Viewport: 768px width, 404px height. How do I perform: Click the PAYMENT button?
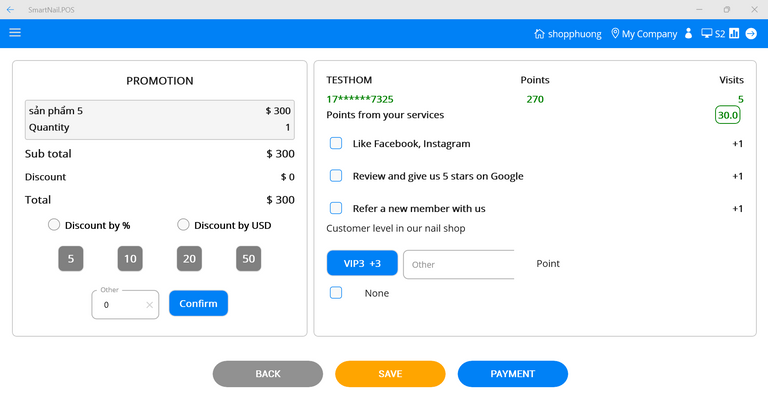pos(512,374)
